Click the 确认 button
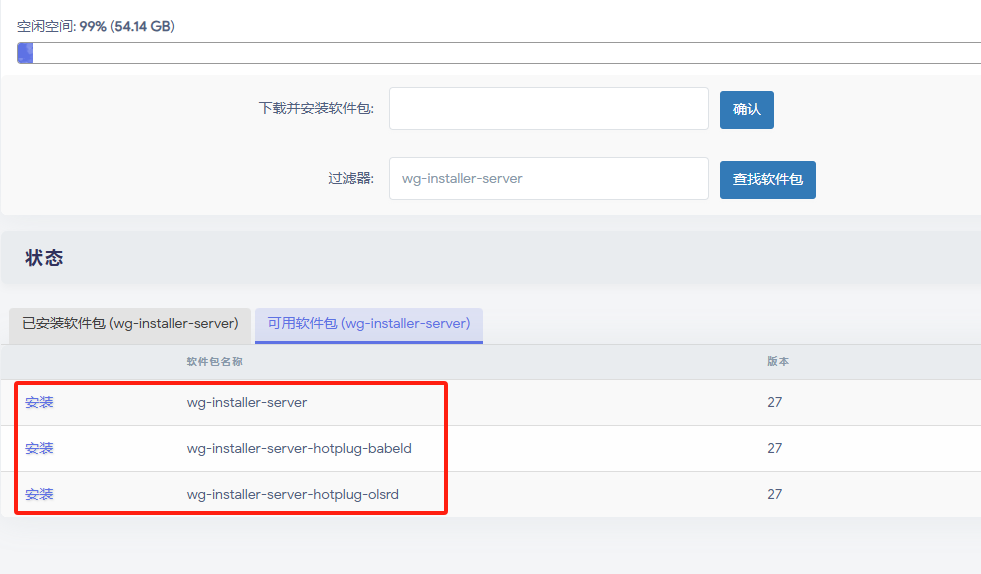The image size is (981, 574). pyautogui.click(x=746, y=109)
